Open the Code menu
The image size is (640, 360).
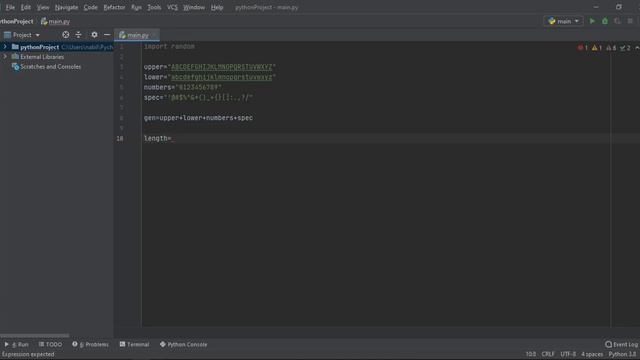(91, 7)
